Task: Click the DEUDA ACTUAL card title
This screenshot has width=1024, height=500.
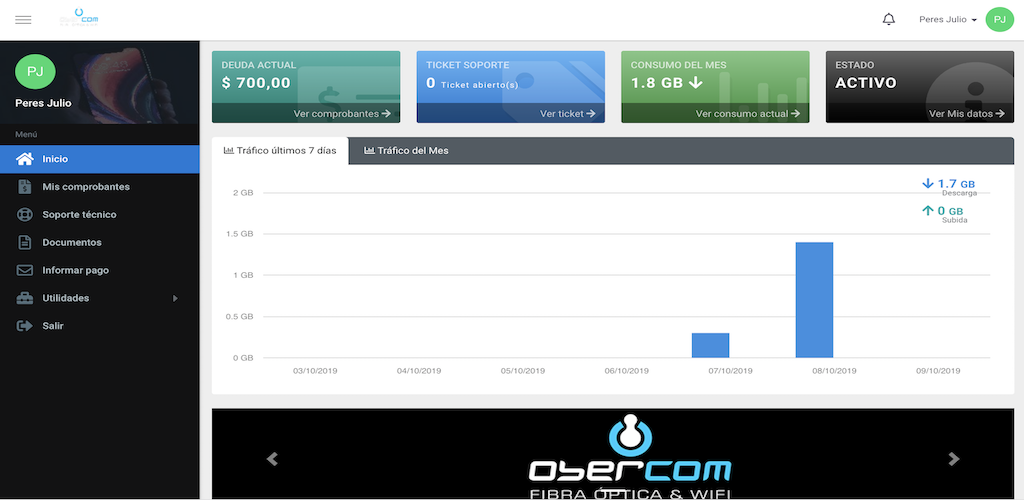Action: click(259, 65)
